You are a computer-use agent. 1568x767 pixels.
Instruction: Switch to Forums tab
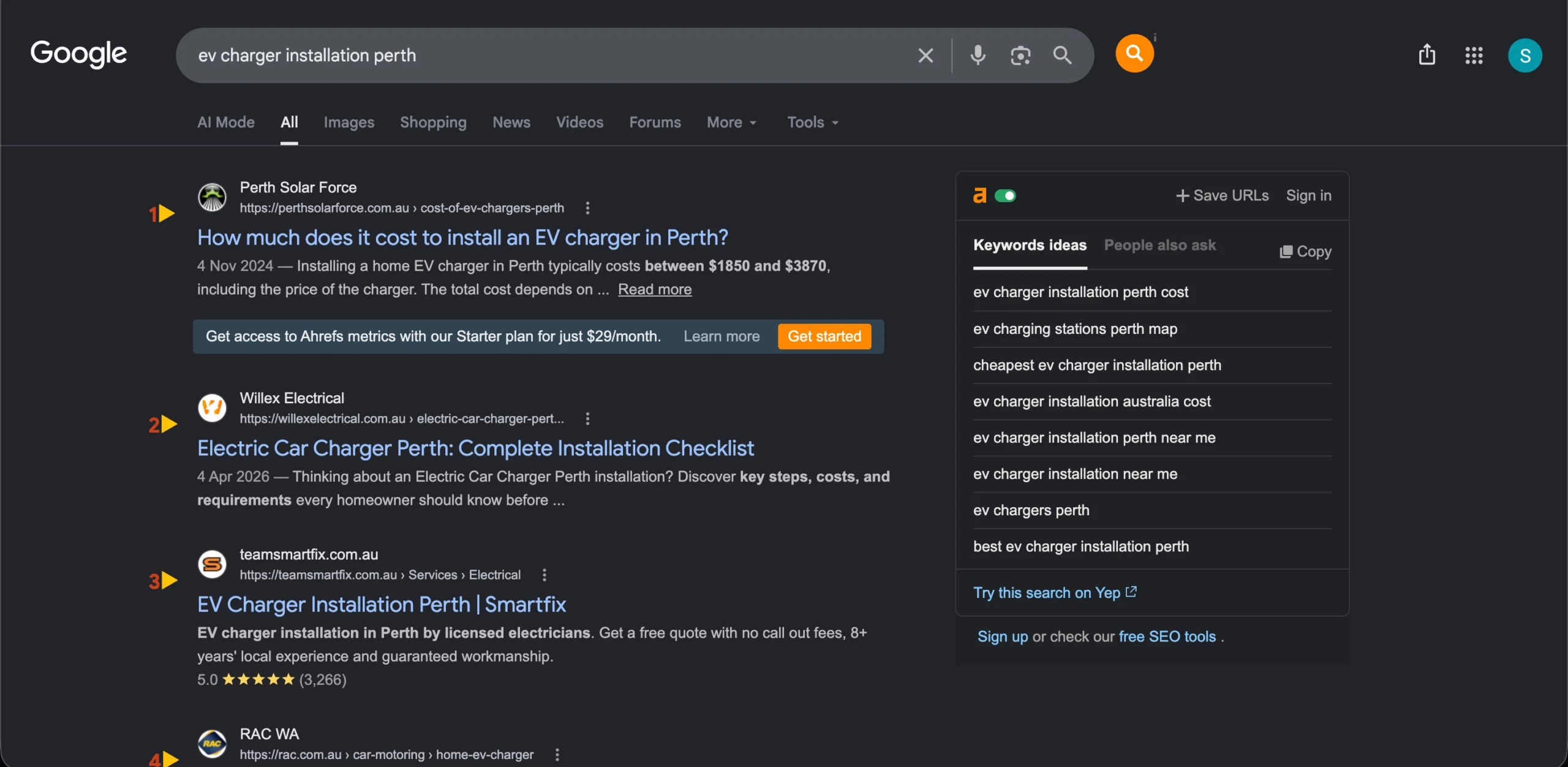pos(655,123)
